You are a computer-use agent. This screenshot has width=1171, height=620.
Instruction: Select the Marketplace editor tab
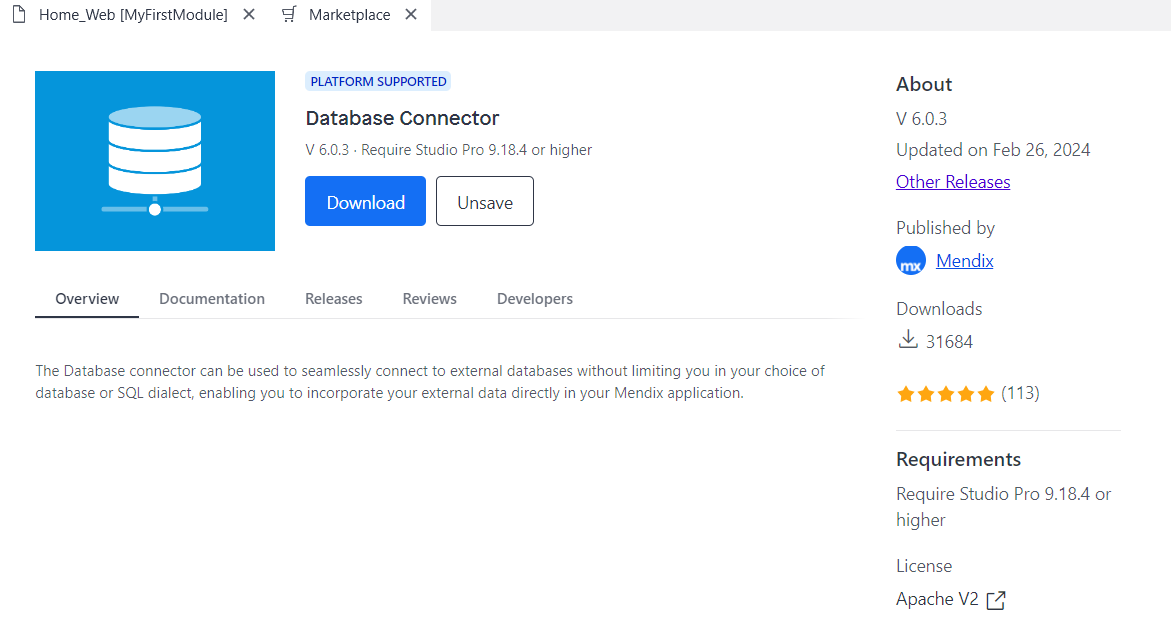pos(349,15)
